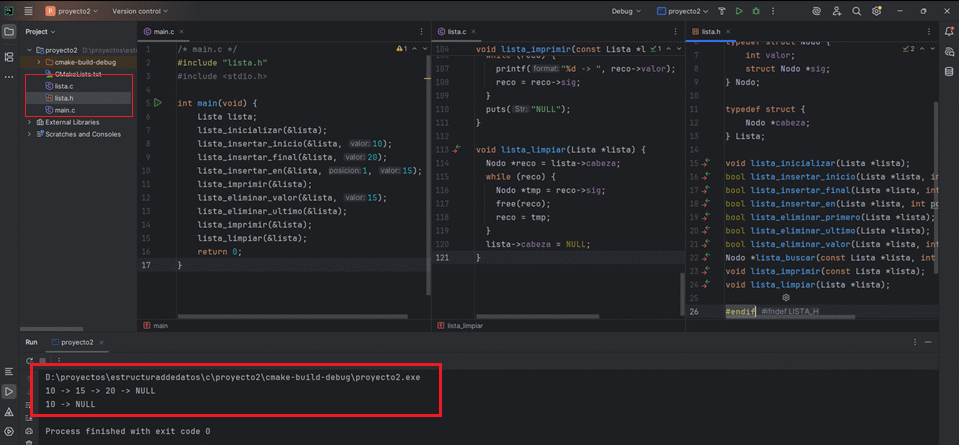Open the Database tool window icon
Image resolution: width=959 pixels, height=445 pixels.
click(949, 72)
